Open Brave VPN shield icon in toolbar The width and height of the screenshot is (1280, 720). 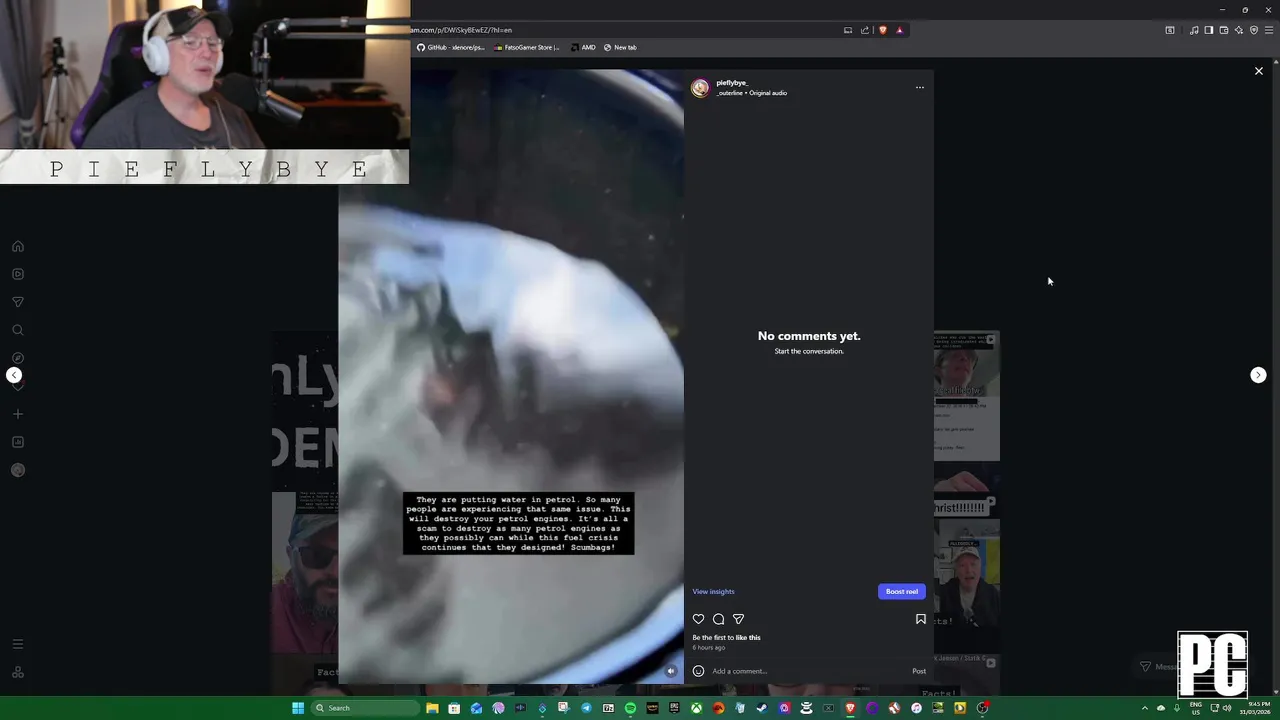1254,30
